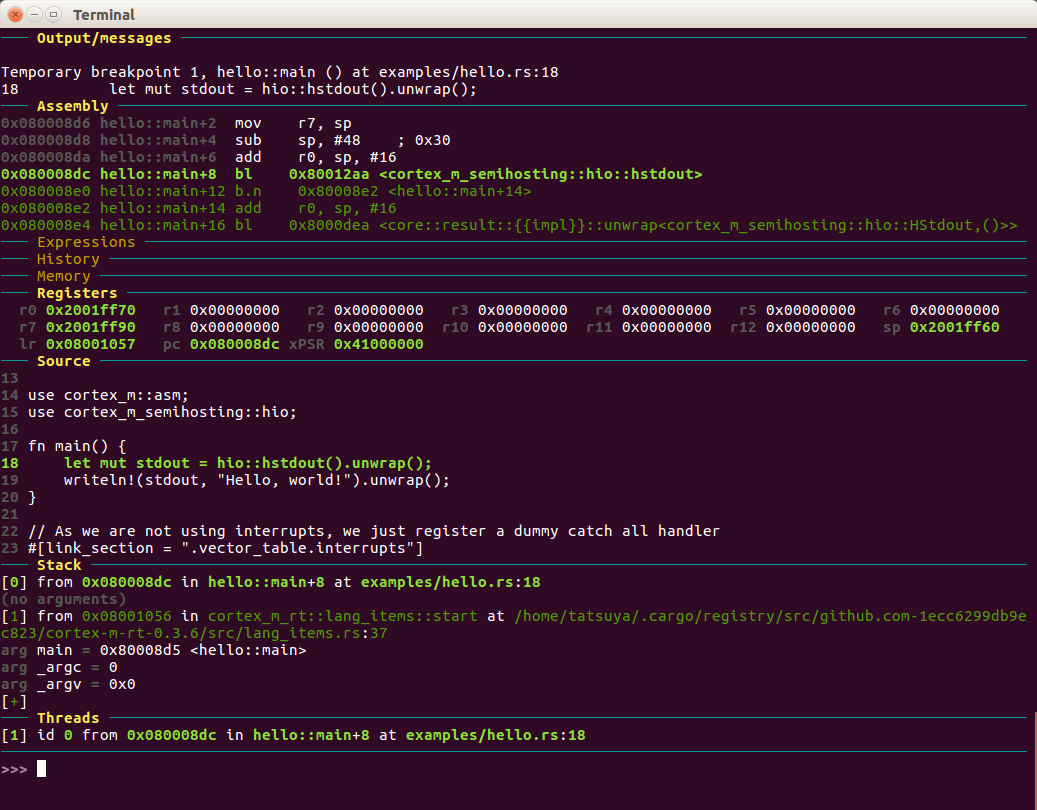Select stack frame [0] hello::main+8
The width and height of the screenshot is (1037, 810).
(200, 582)
